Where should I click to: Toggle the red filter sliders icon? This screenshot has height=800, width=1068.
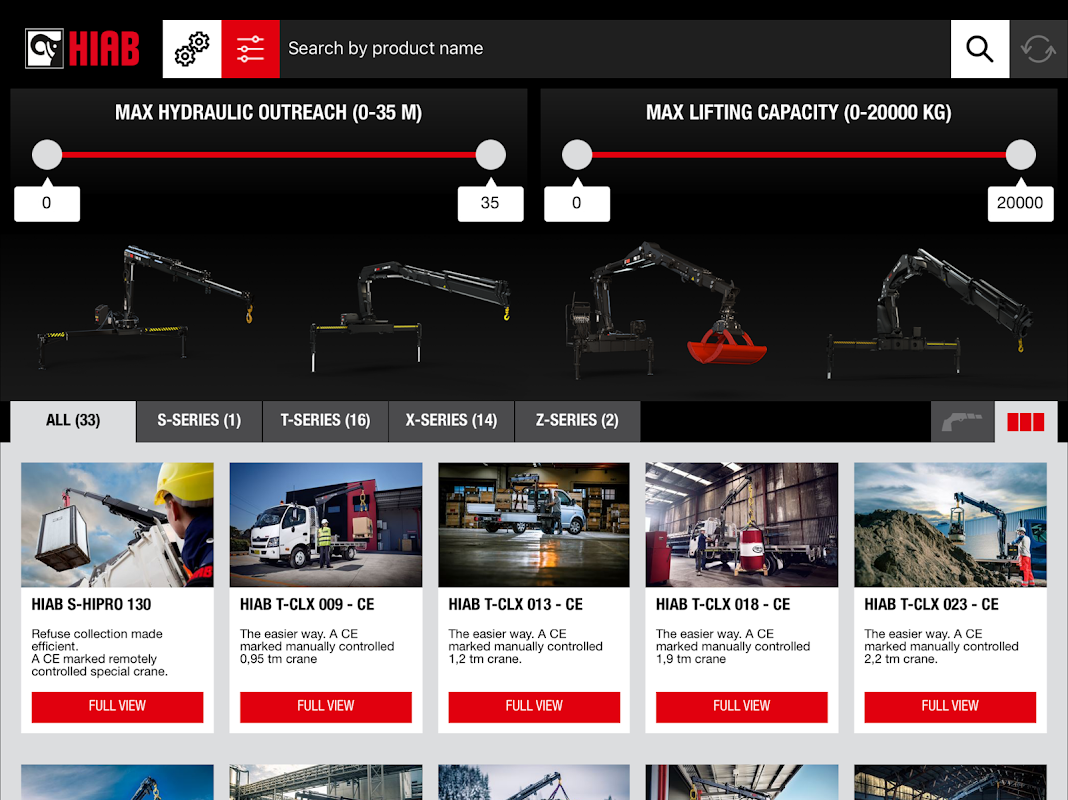tap(251, 48)
